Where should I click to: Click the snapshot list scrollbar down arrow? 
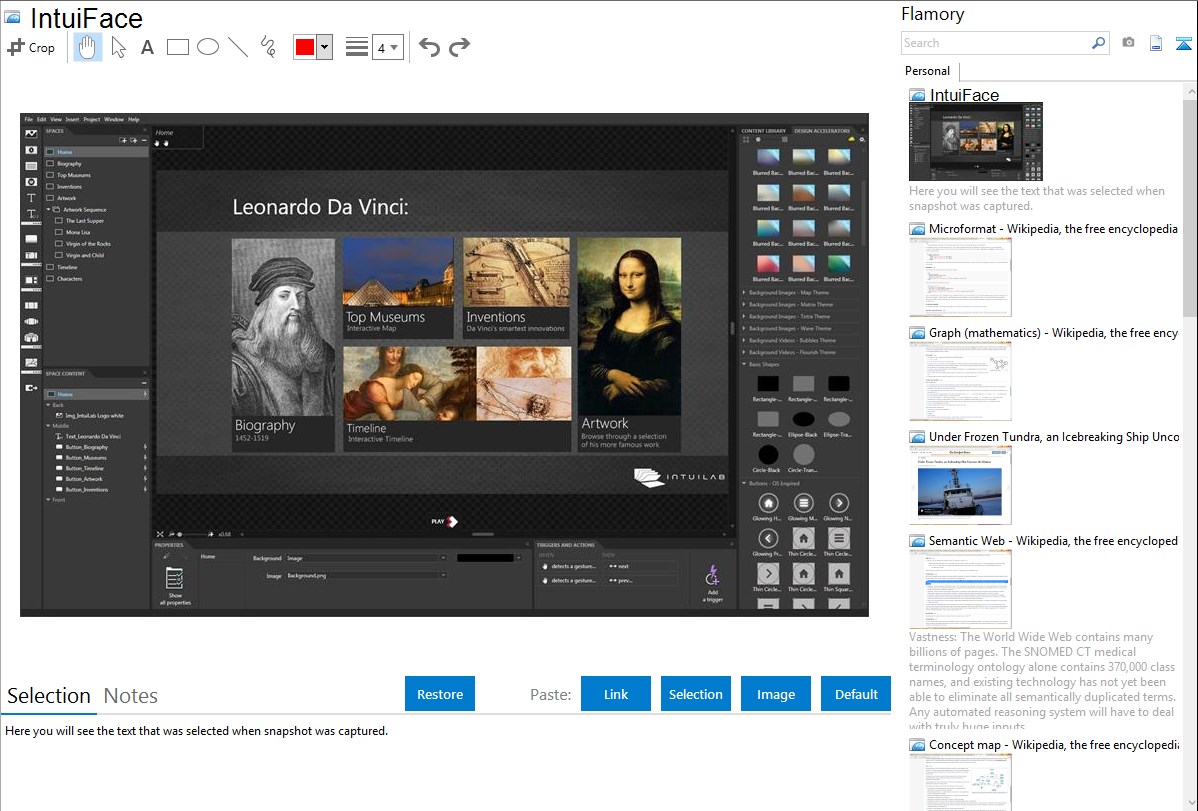tap(1191, 803)
